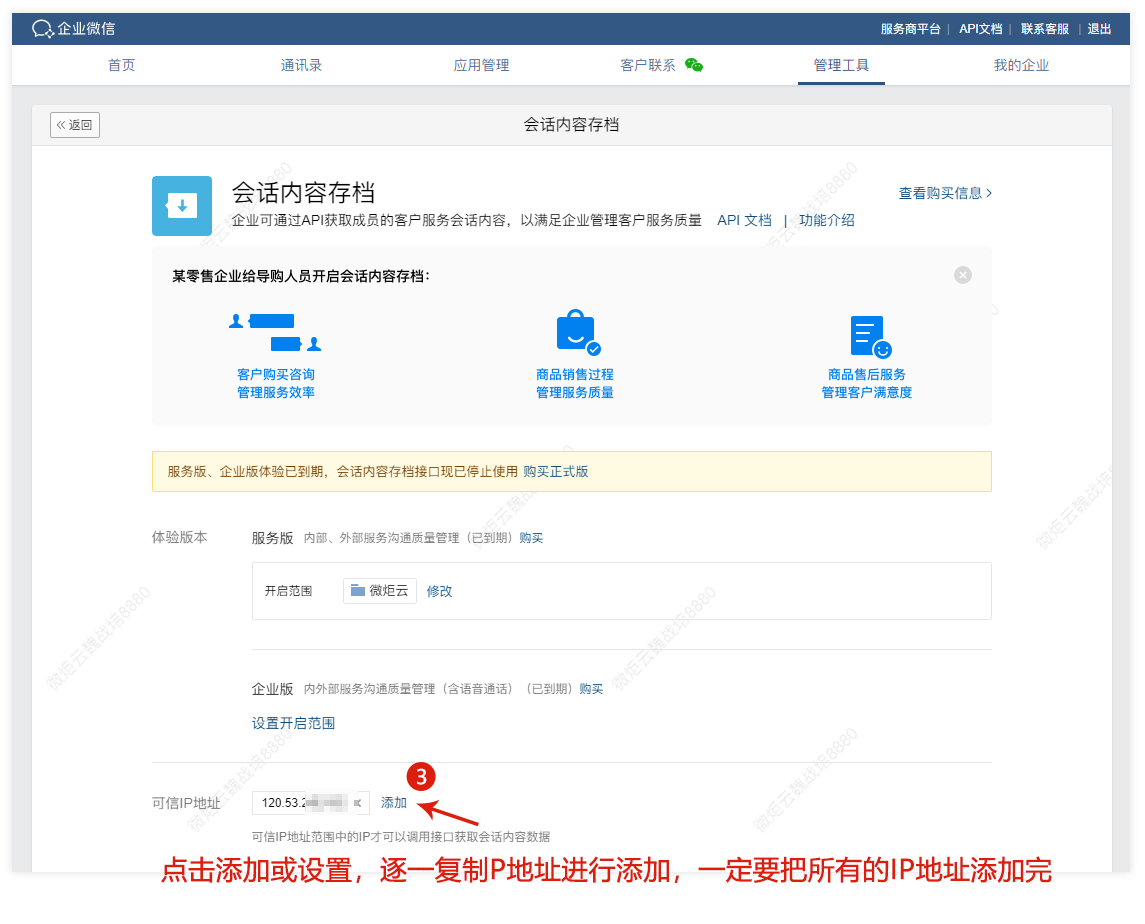Click 购买正式版 in the yellow notice
The height and width of the screenshot is (924, 1145).
pyautogui.click(x=556, y=471)
